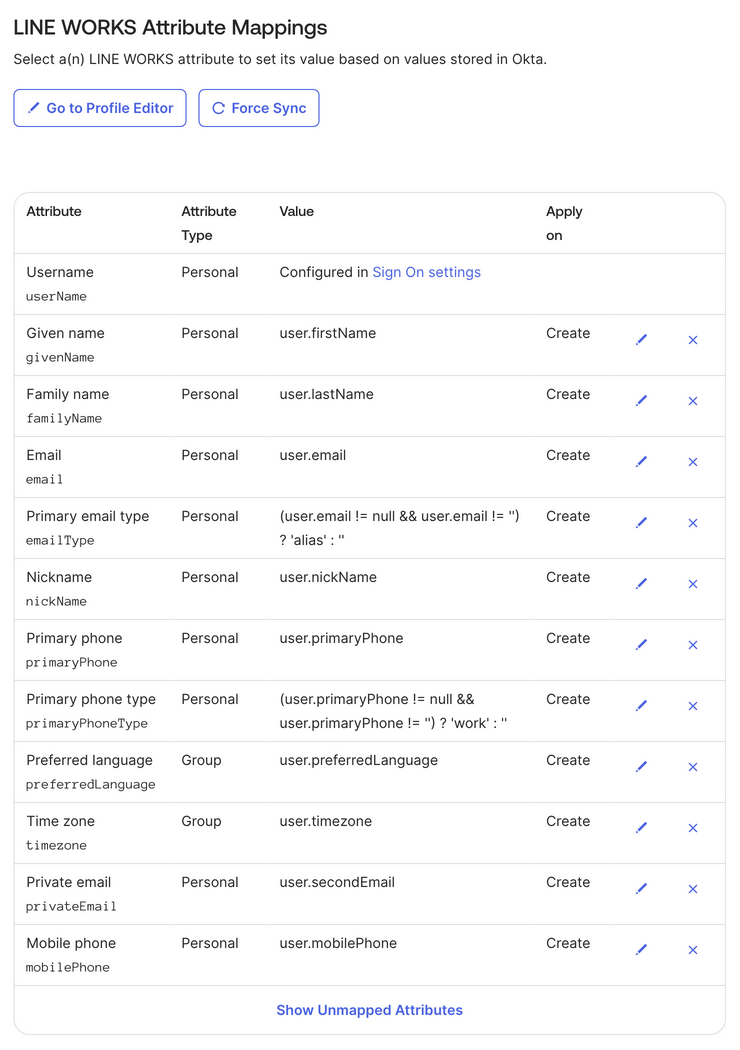The image size is (740, 1050).
Task: Click the LINE WORKS Attribute Mappings heading
Action: pyautogui.click(x=170, y=27)
